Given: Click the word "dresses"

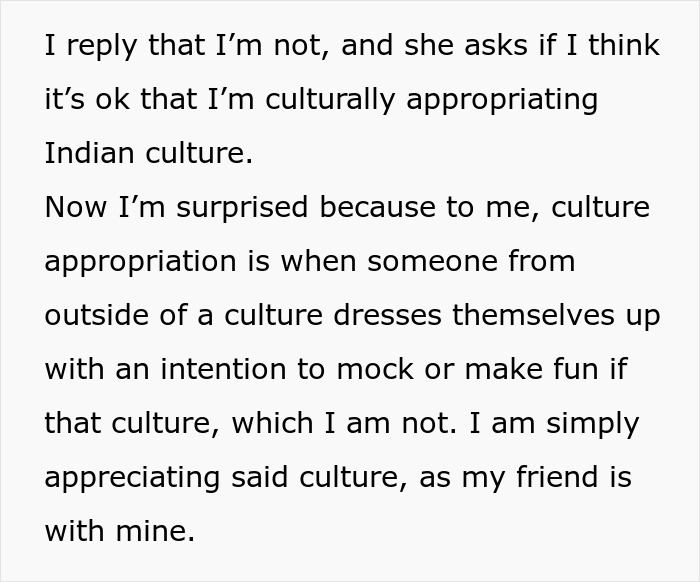Looking at the screenshot, I should click(x=393, y=316).
